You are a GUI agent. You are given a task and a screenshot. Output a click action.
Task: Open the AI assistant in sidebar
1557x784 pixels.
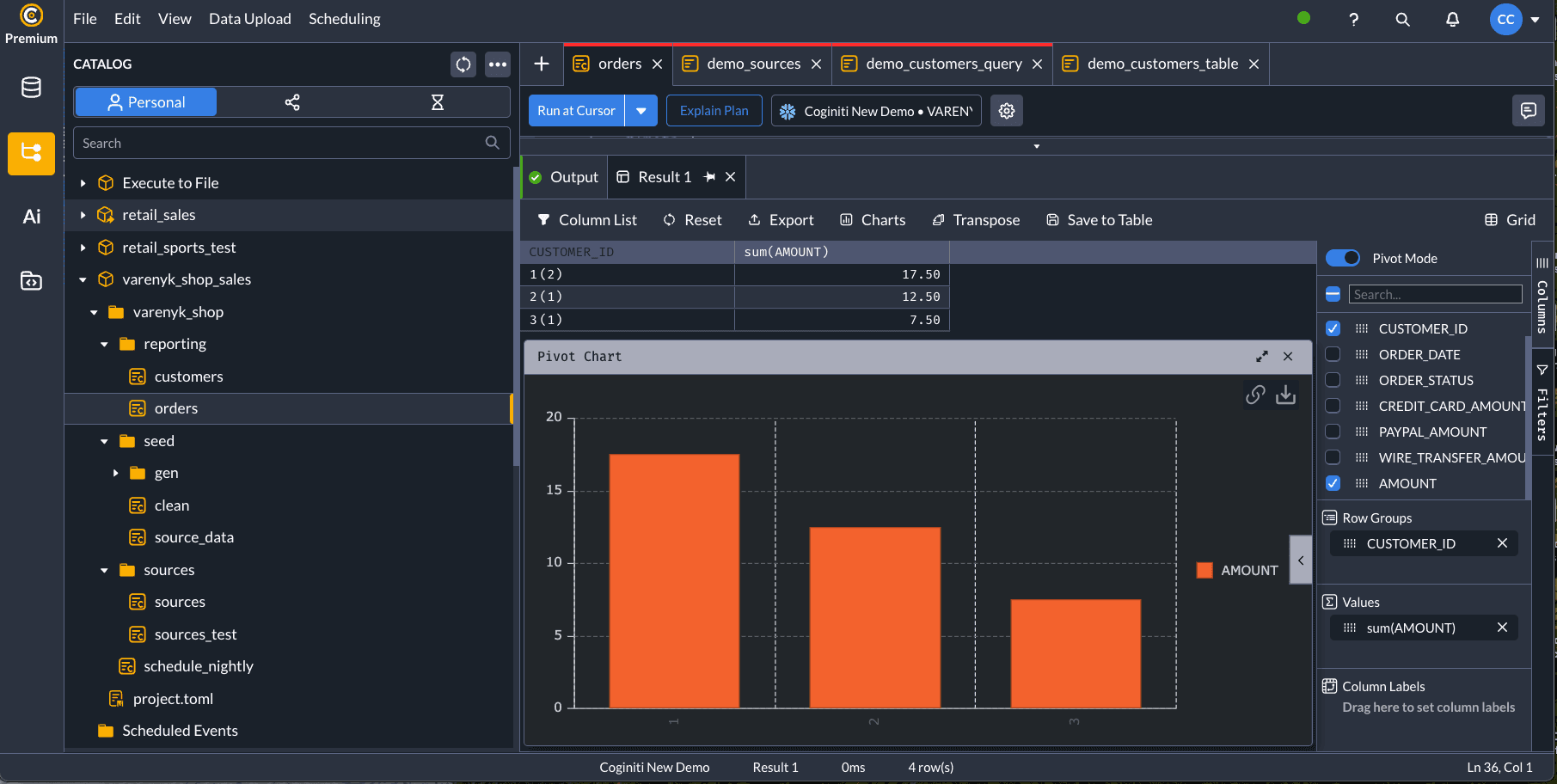[x=32, y=217]
